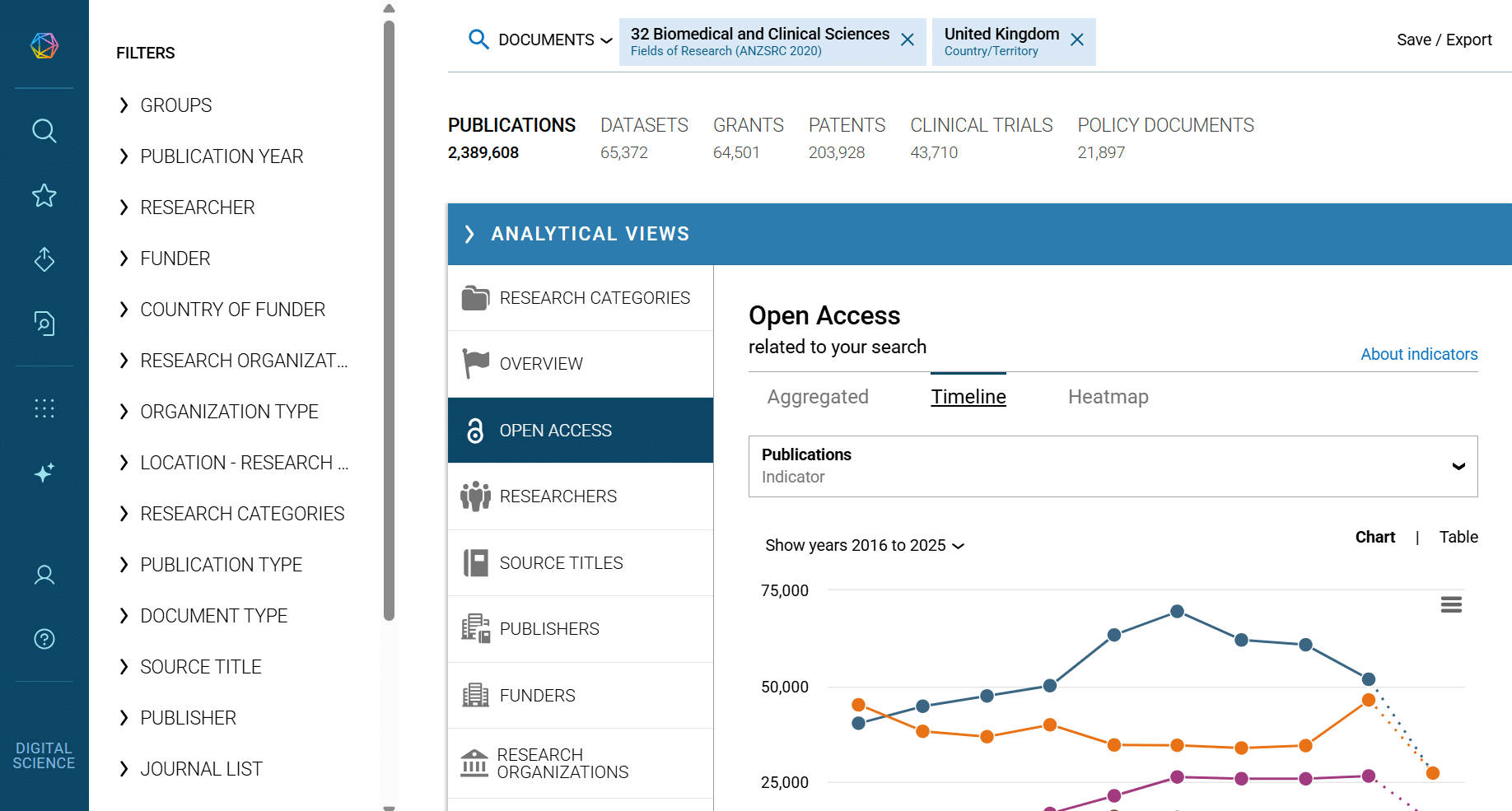Open the help question mark icon
Viewport: 1512px width, 811px height.
tap(44, 639)
